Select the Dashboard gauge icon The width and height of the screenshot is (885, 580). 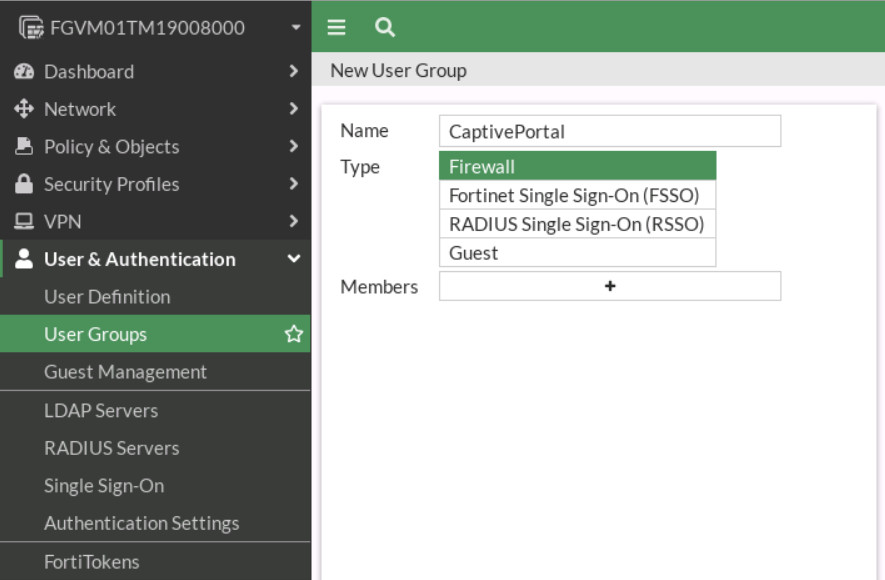click(23, 71)
